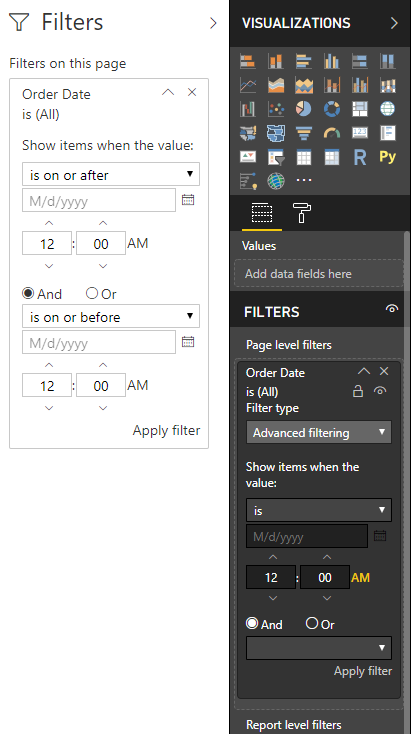Collapse the VISUALIZATIONS pane with the chevron
The width and height of the screenshot is (411, 734).
[x=394, y=23]
